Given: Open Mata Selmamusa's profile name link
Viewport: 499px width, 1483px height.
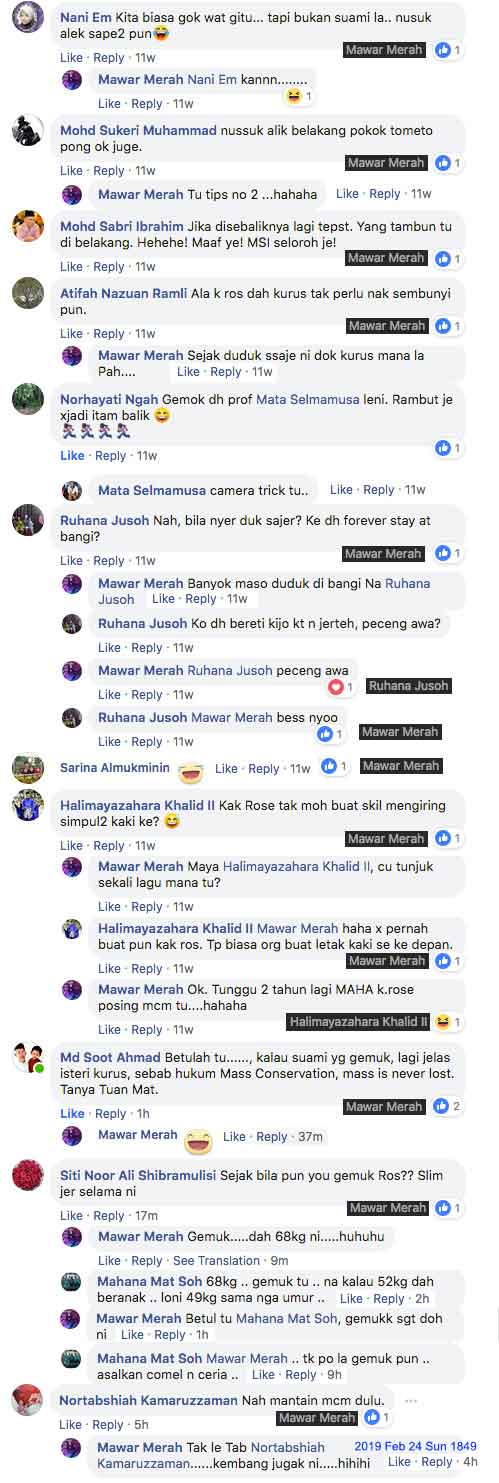Looking at the screenshot, I should pyautogui.click(x=152, y=490).
